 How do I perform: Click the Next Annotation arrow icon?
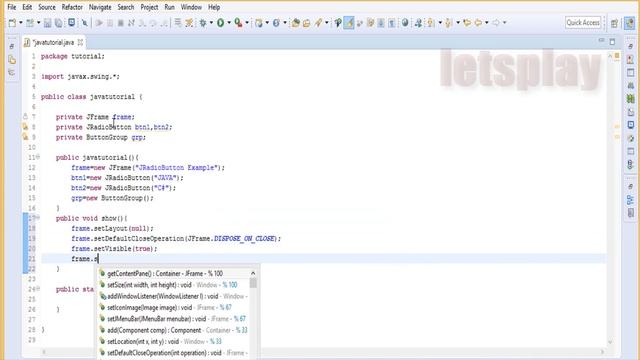point(430,23)
